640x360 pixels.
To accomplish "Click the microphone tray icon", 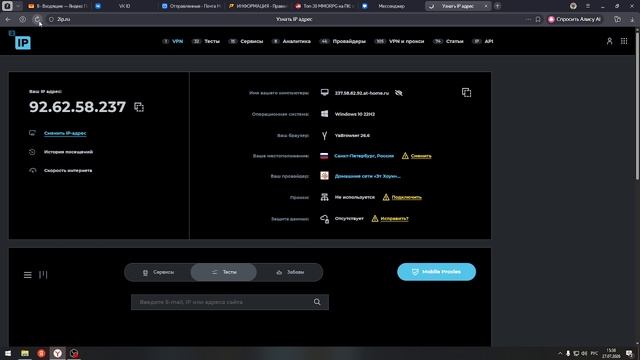I will coord(568,353).
